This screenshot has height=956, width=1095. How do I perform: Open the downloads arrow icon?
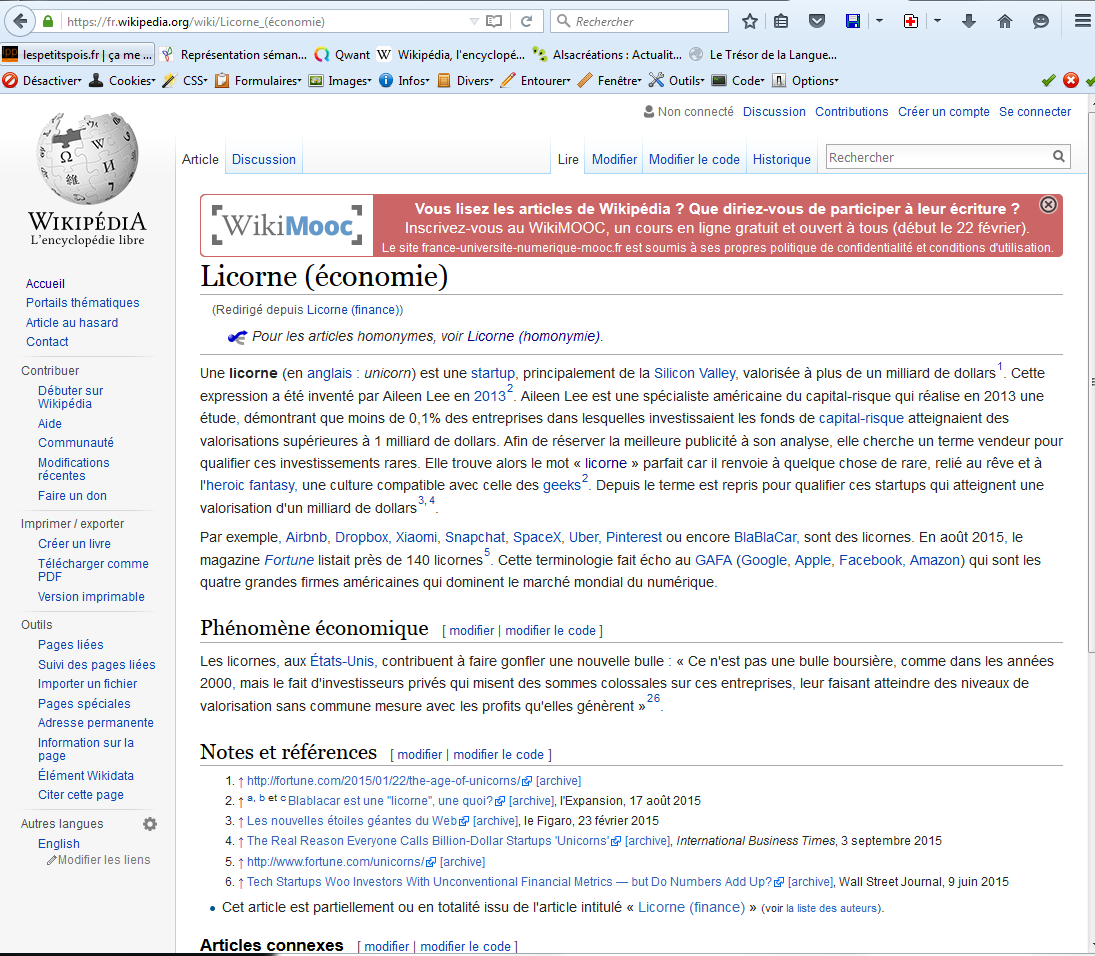click(x=969, y=21)
